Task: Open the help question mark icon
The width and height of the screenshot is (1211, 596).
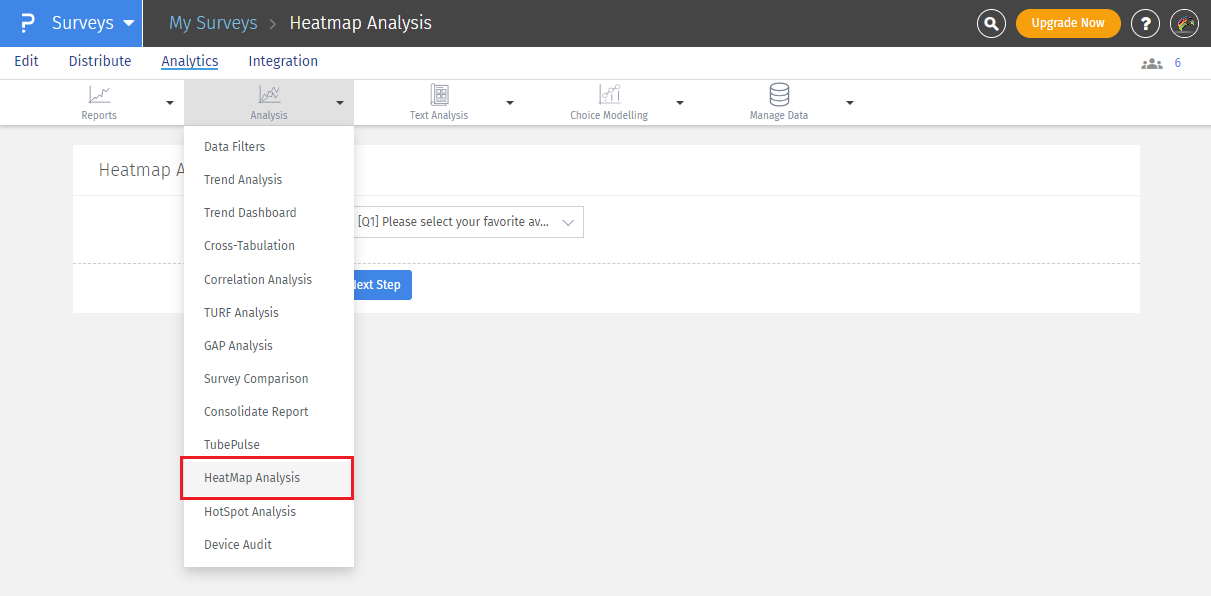Action: pos(1145,23)
